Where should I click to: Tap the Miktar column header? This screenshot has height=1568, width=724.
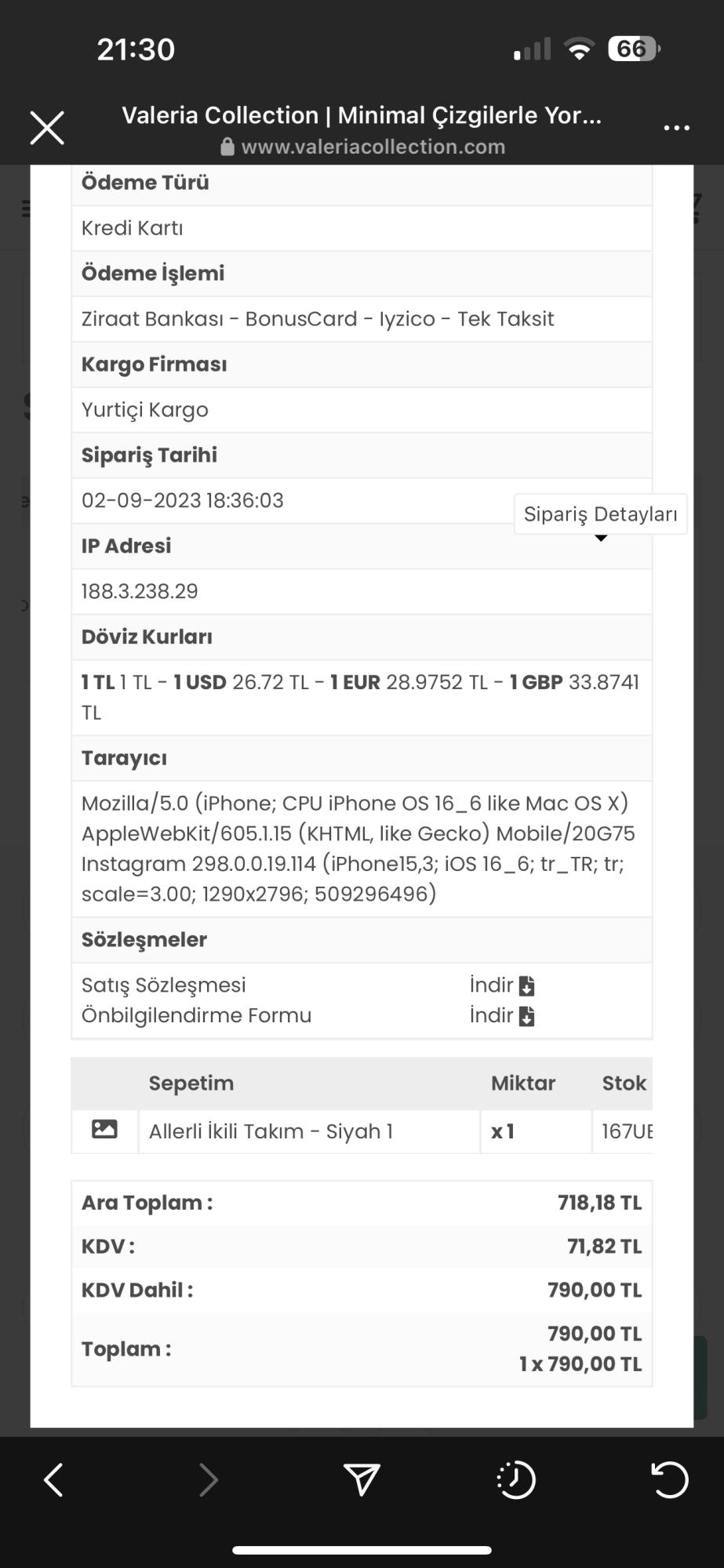pyautogui.click(x=522, y=1083)
